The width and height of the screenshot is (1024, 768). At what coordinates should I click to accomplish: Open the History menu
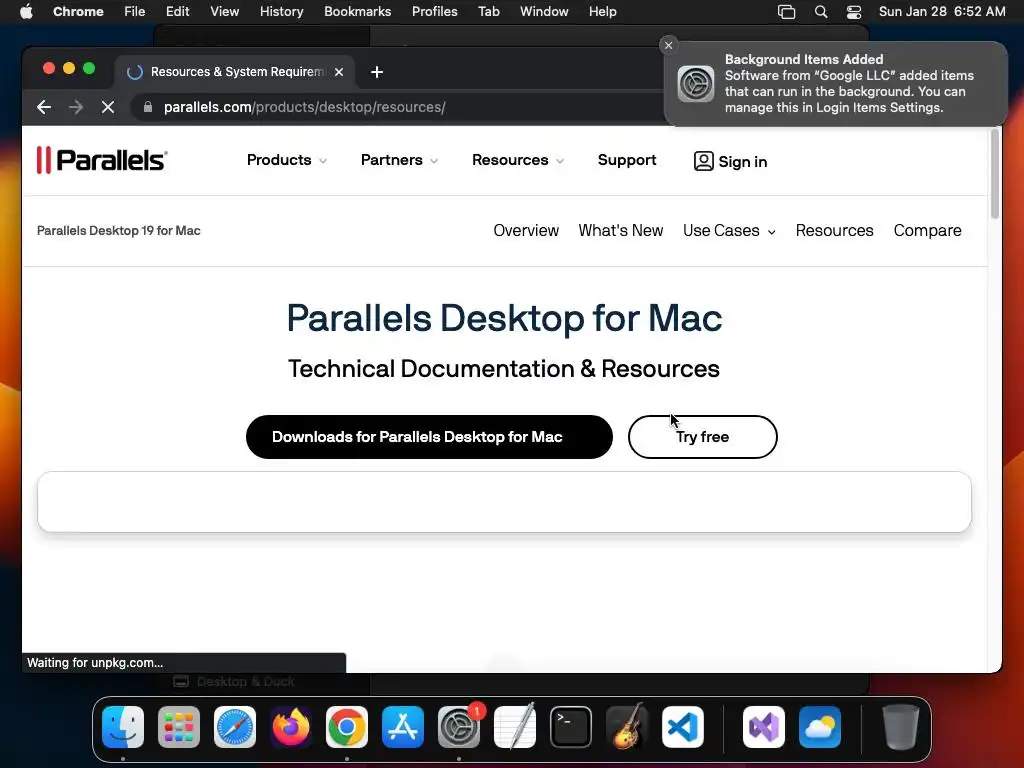281,12
